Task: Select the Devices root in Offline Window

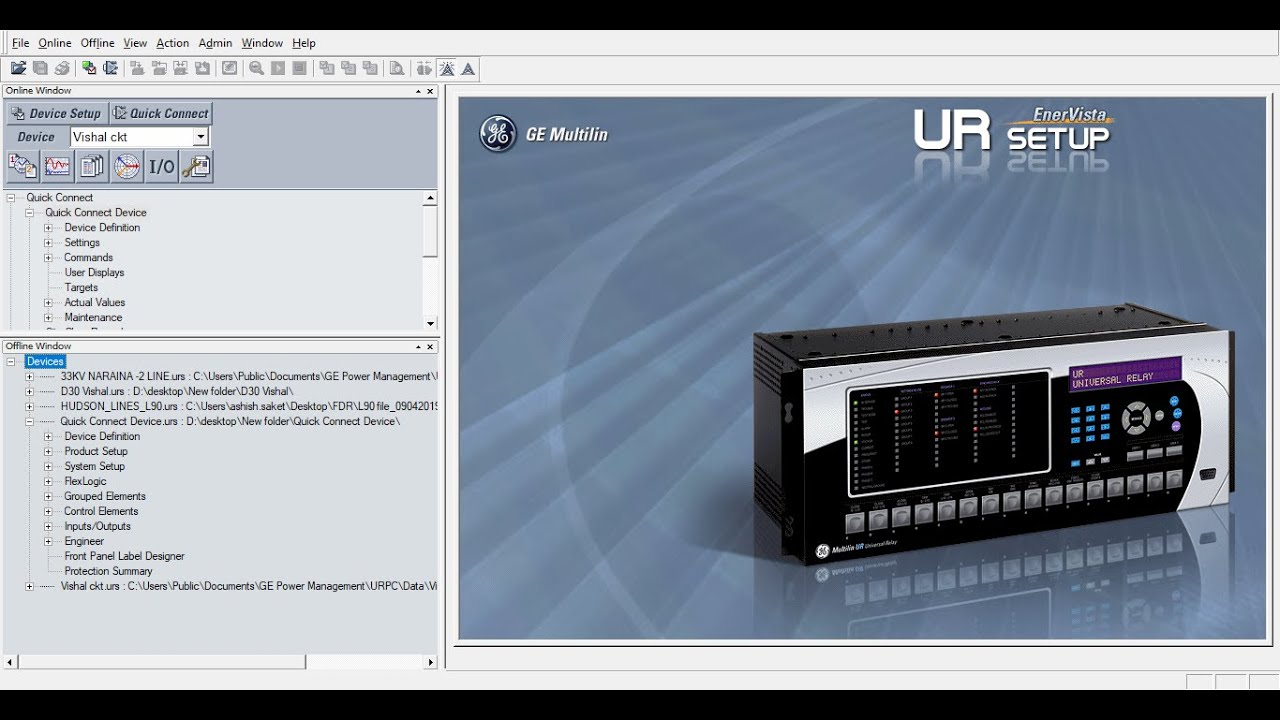Action: pos(45,362)
